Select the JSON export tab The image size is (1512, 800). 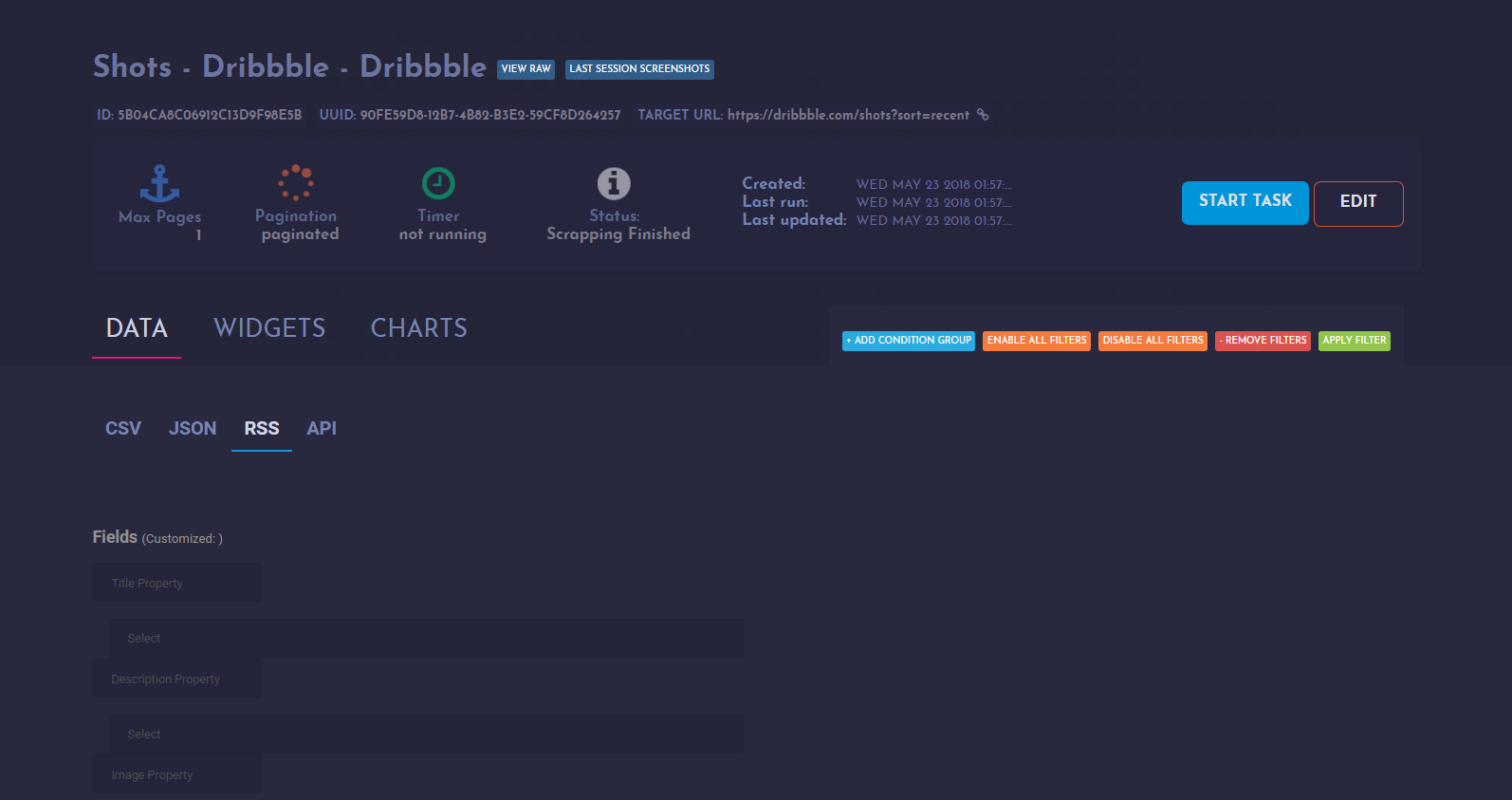[x=193, y=429]
